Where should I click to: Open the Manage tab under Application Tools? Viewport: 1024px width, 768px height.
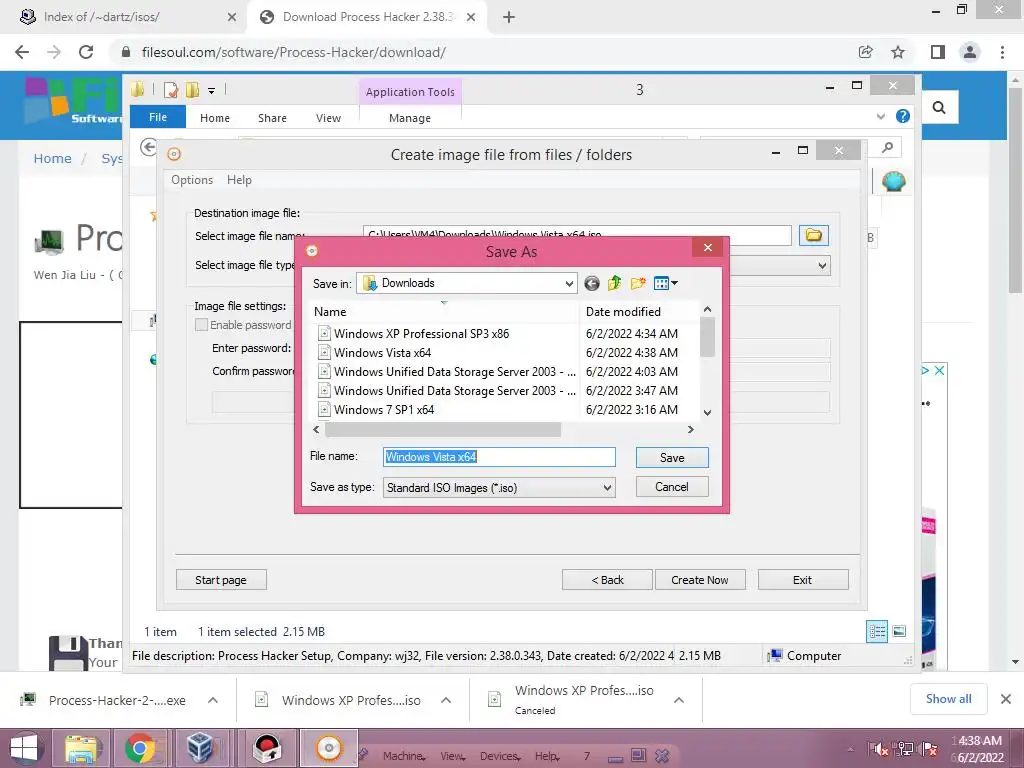click(410, 118)
